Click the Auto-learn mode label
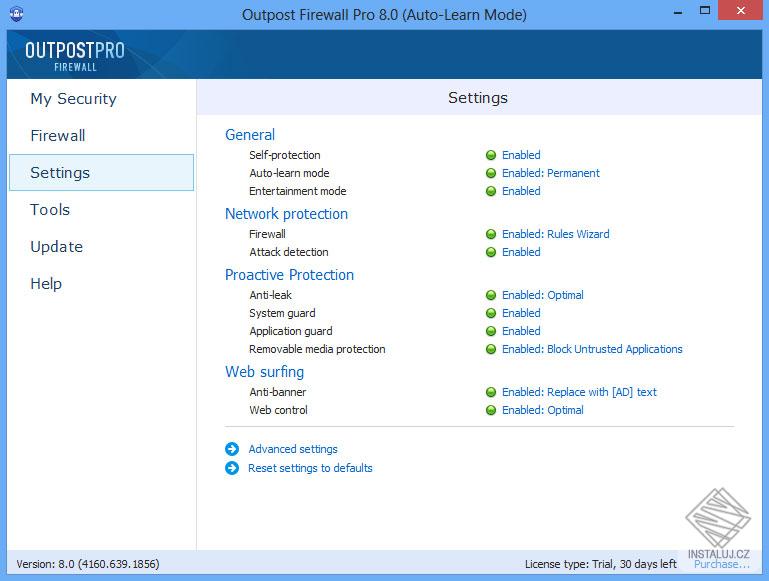 coord(289,173)
